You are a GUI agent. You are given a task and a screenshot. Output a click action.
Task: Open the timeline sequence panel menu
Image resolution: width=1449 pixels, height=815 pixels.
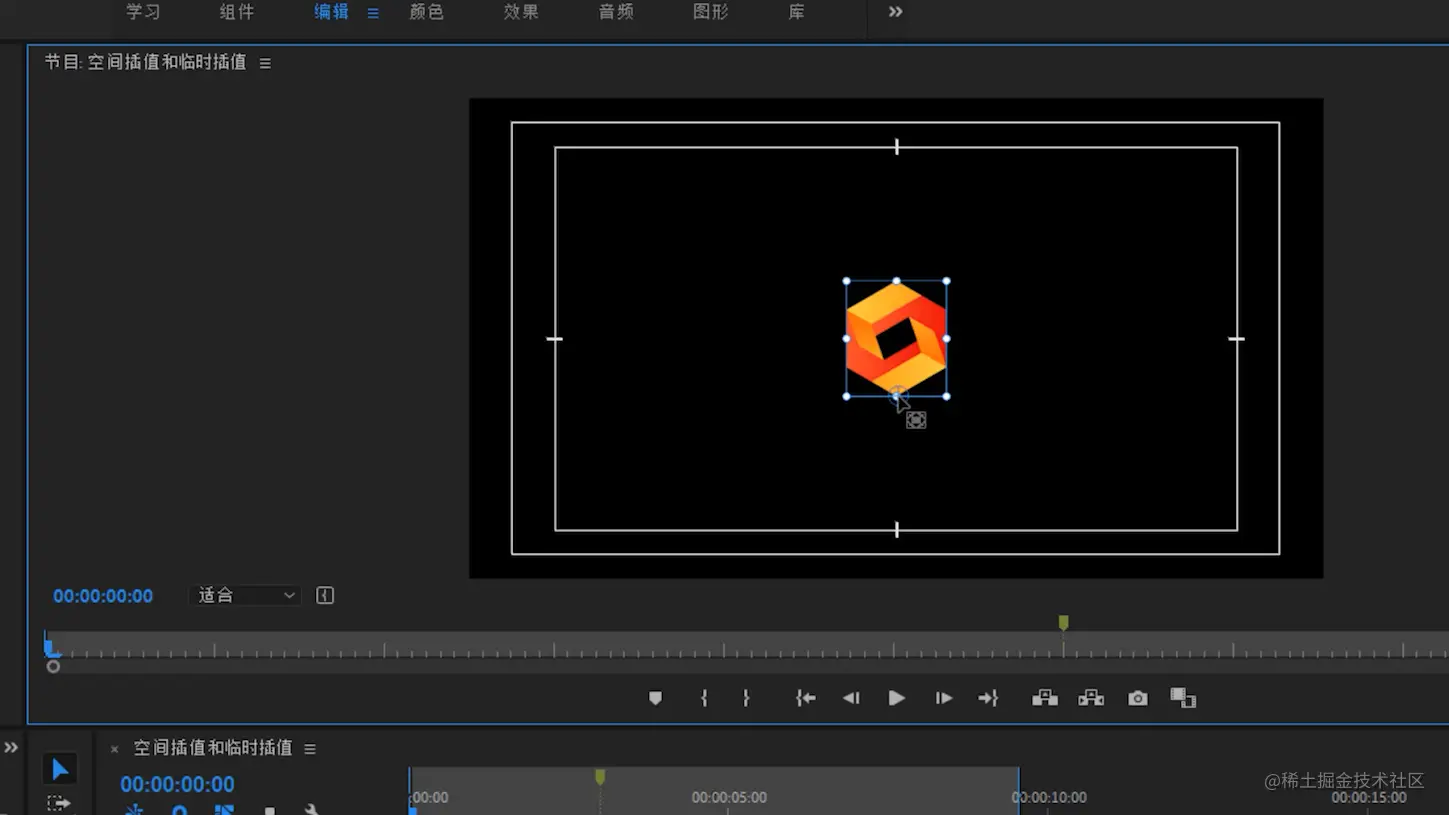click(x=310, y=749)
